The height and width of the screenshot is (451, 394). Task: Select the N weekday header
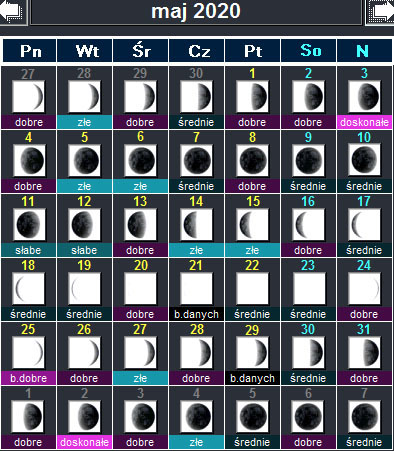(364, 51)
